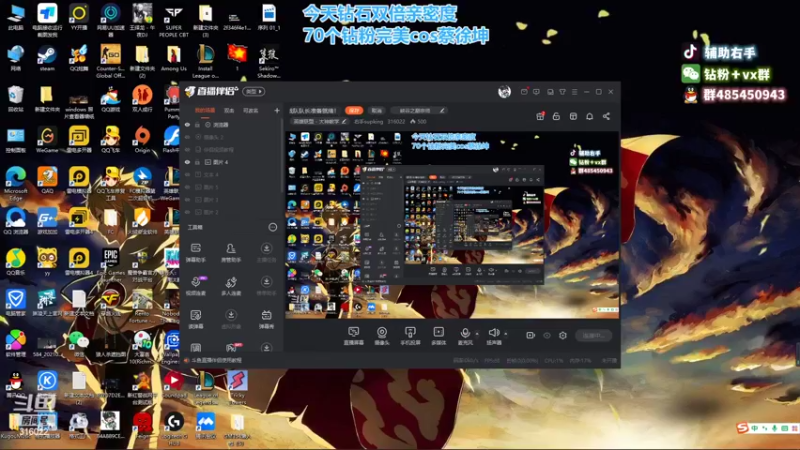Viewport: 800px width, 450px height.
Task: Click the orange 保存 save button
Action: point(354,110)
